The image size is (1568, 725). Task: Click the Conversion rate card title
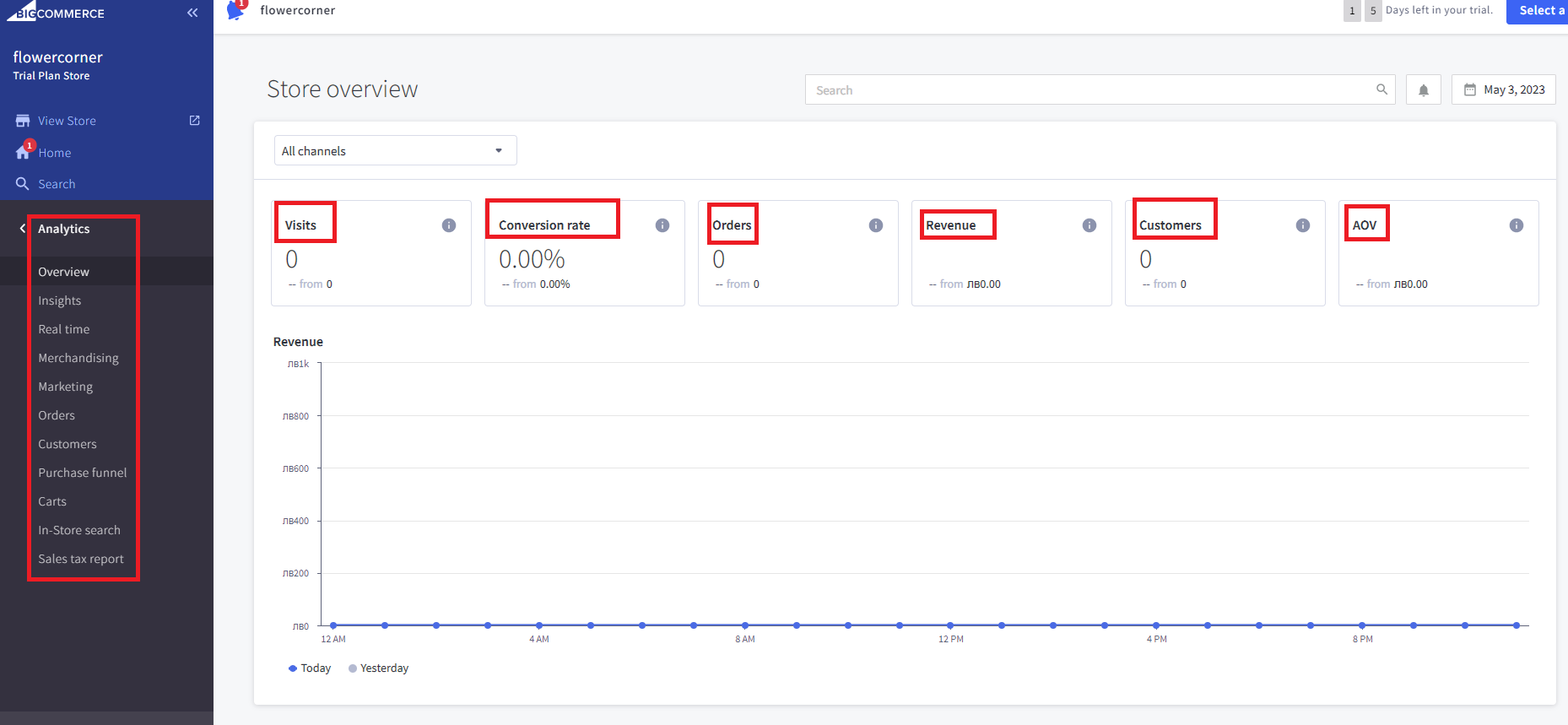click(544, 225)
